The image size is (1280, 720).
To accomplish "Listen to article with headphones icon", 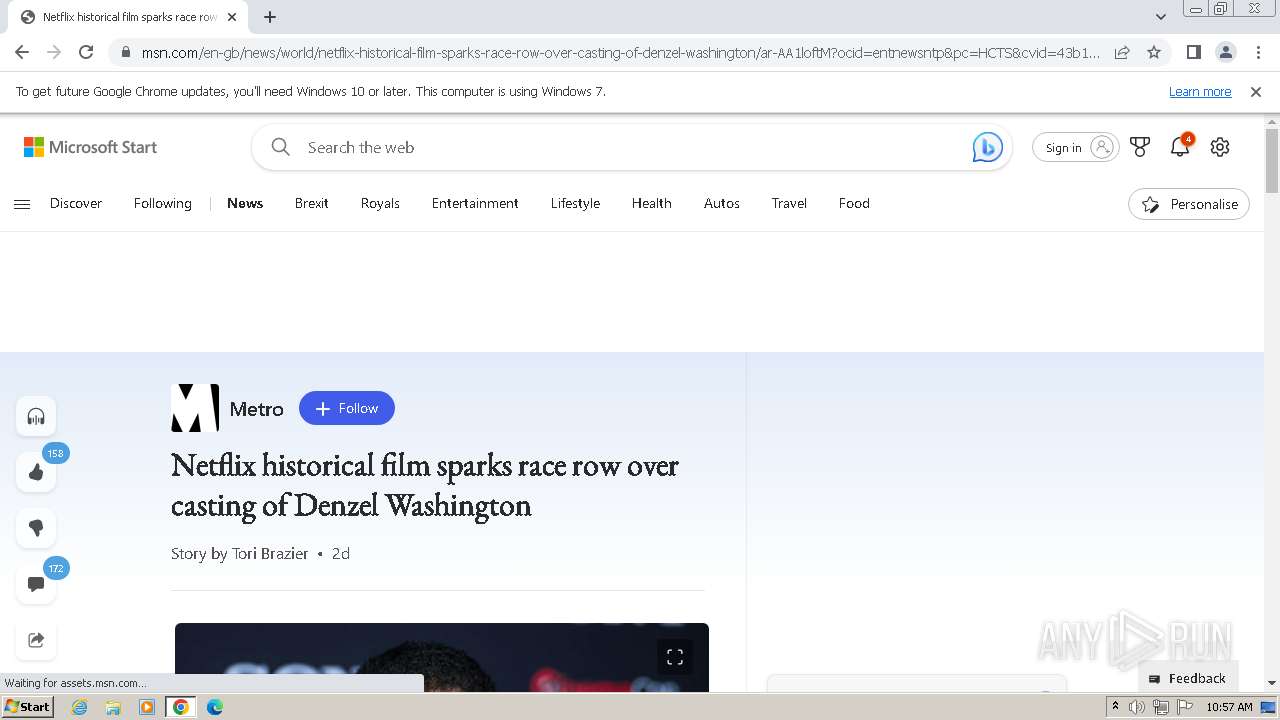I will coord(36,416).
